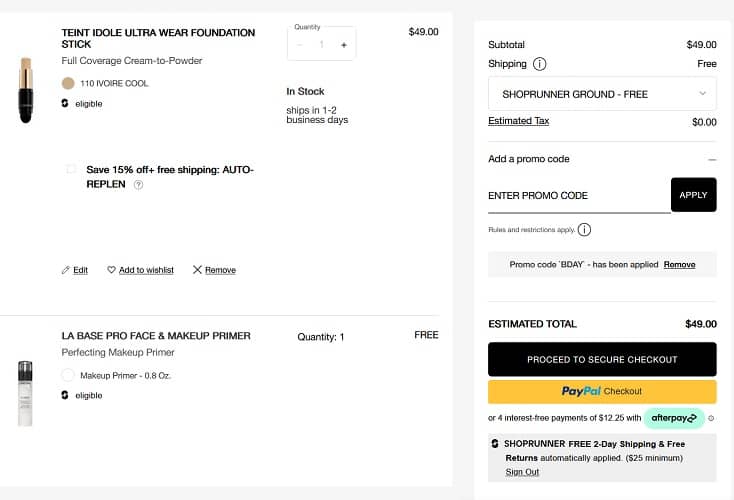The width and height of the screenshot is (734, 500).
Task: Open SHOPRUNNER GROUND shipping dropdown
Action: [x=602, y=94]
